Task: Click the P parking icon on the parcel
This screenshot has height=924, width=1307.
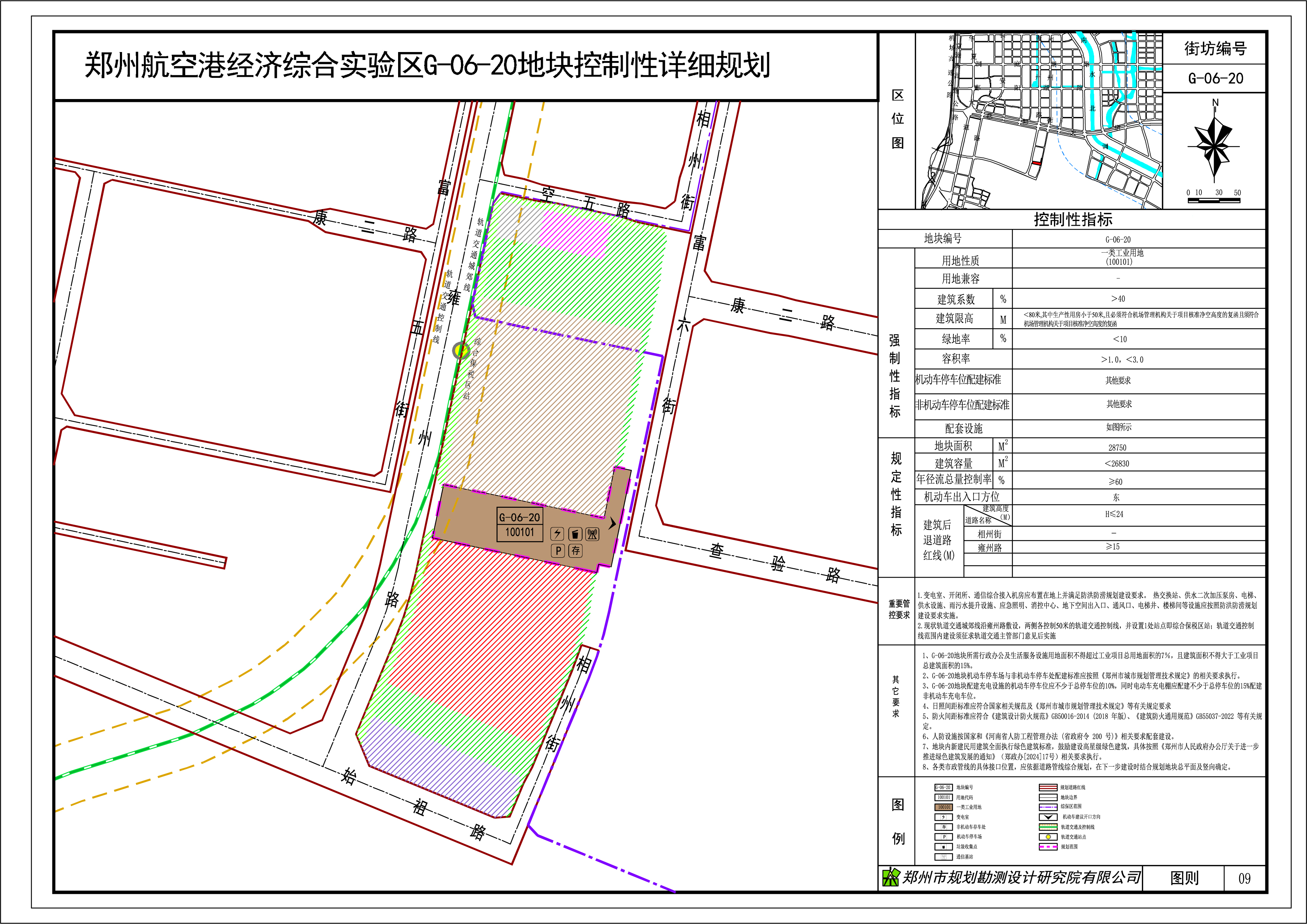Action: click(558, 551)
